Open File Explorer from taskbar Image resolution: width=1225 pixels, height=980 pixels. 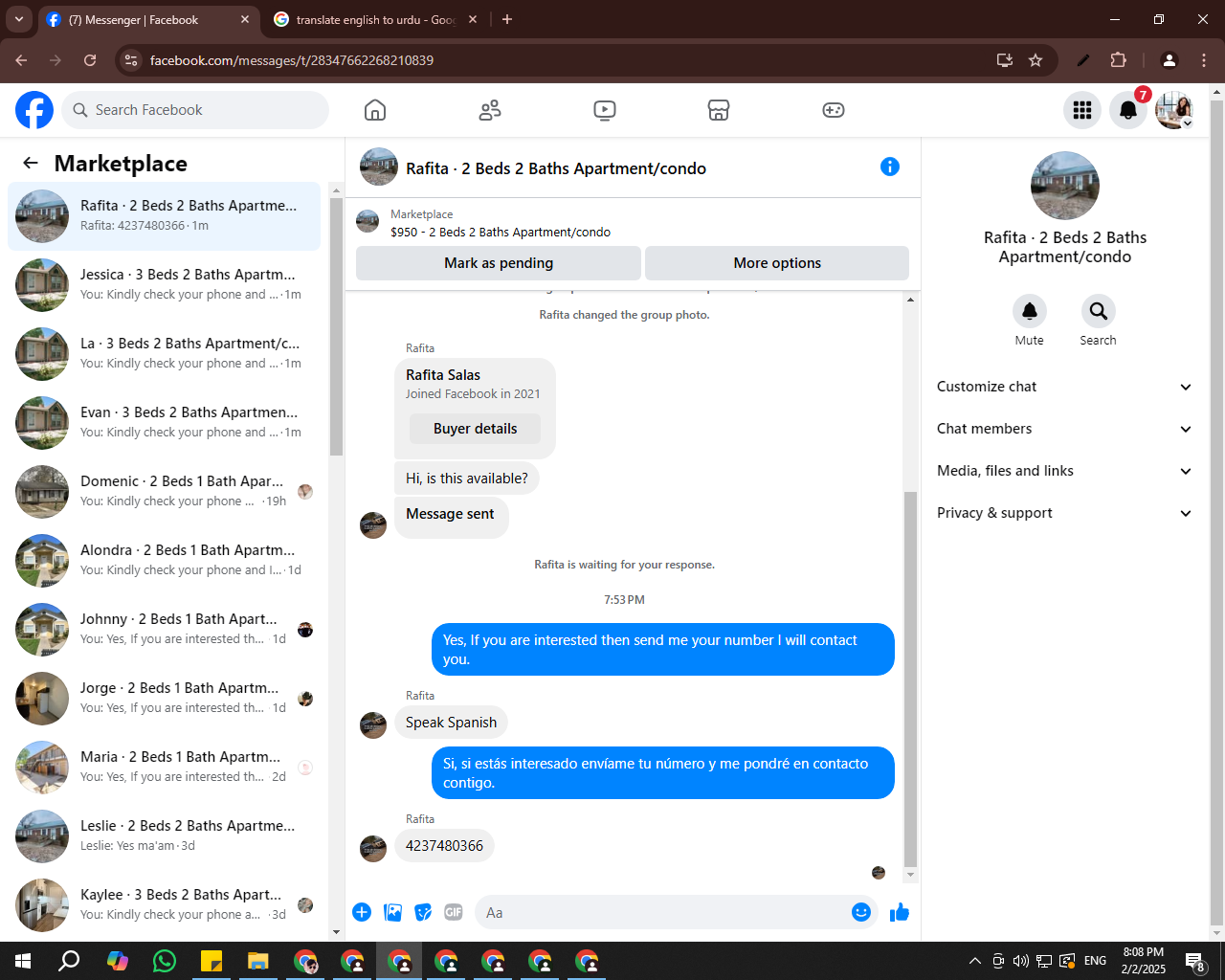[258, 961]
